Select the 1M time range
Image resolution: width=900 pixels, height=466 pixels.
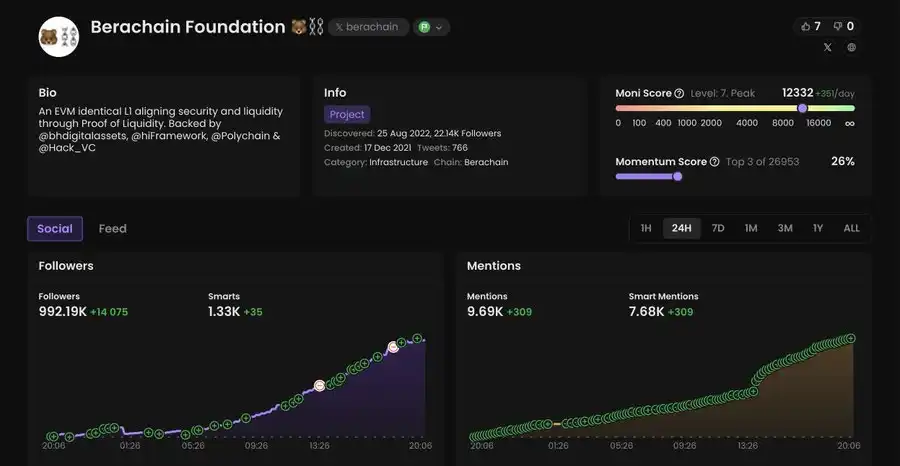click(x=750, y=228)
